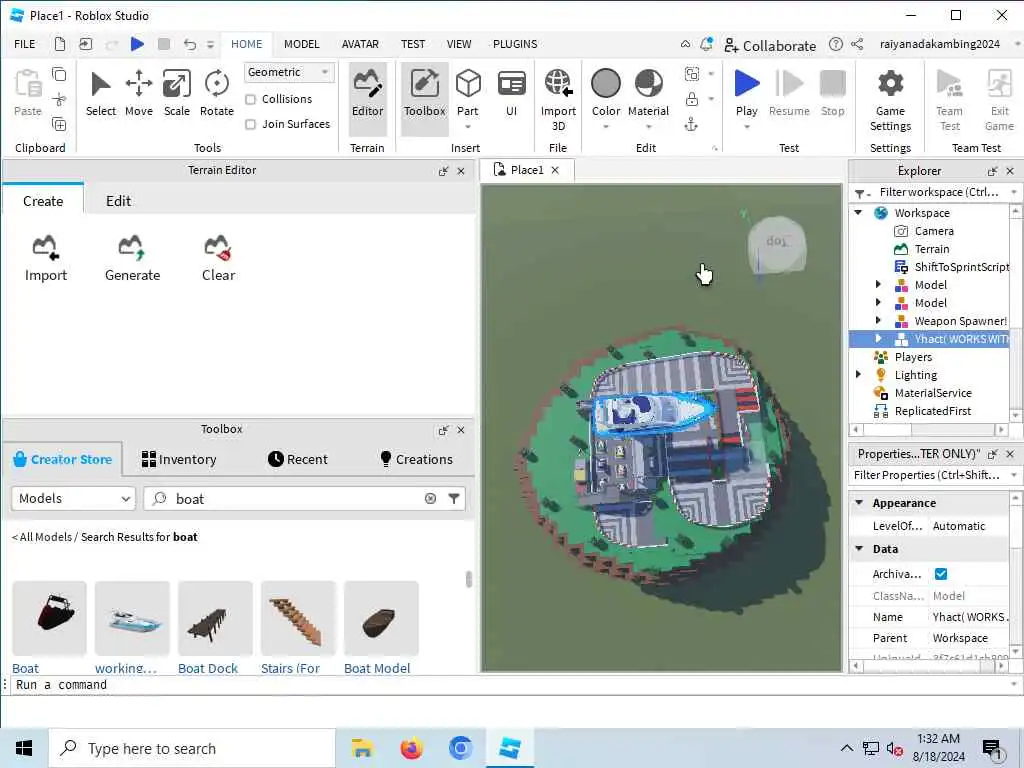Viewport: 1024px width, 768px height.
Task: Pick the Rotate tool
Action: [x=217, y=94]
